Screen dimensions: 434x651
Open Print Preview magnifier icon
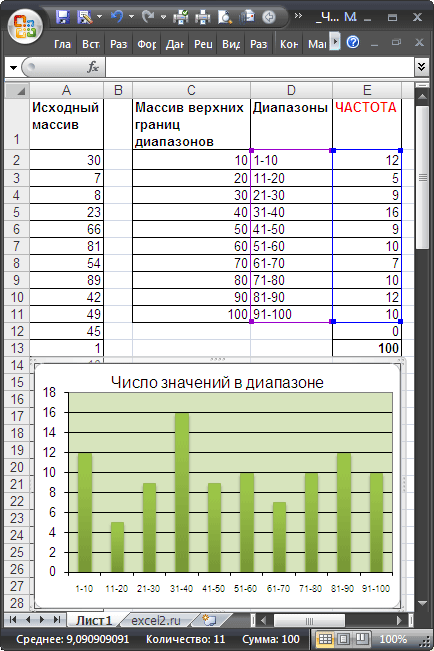click(225, 17)
